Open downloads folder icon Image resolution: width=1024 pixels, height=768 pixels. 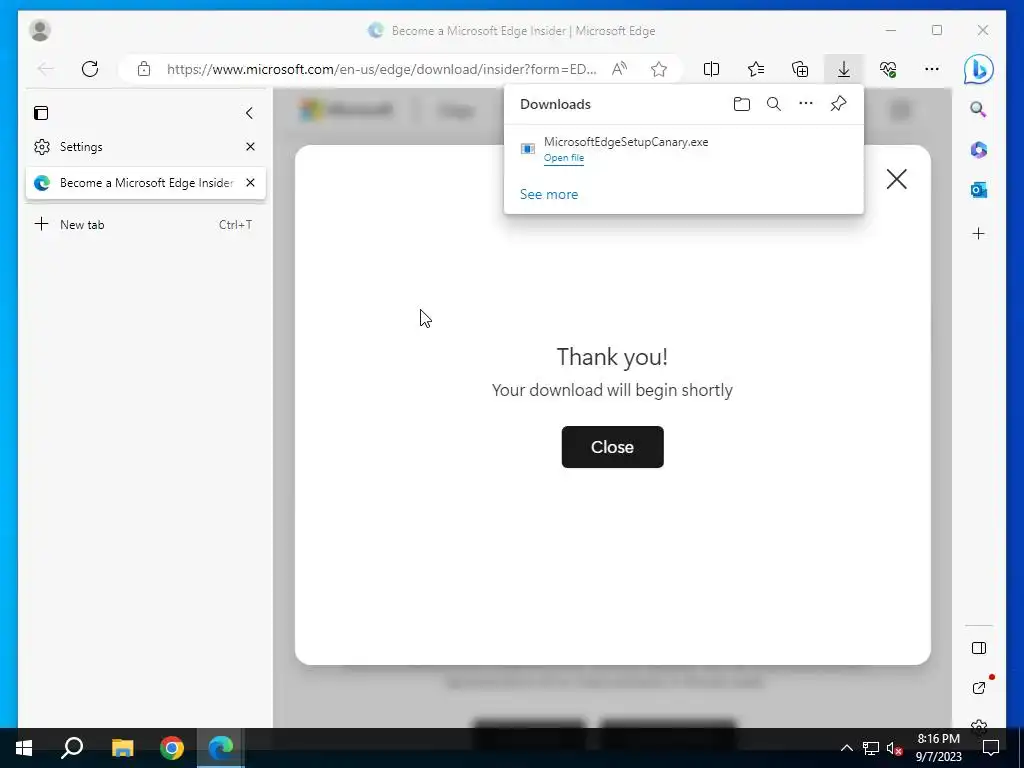click(x=741, y=104)
